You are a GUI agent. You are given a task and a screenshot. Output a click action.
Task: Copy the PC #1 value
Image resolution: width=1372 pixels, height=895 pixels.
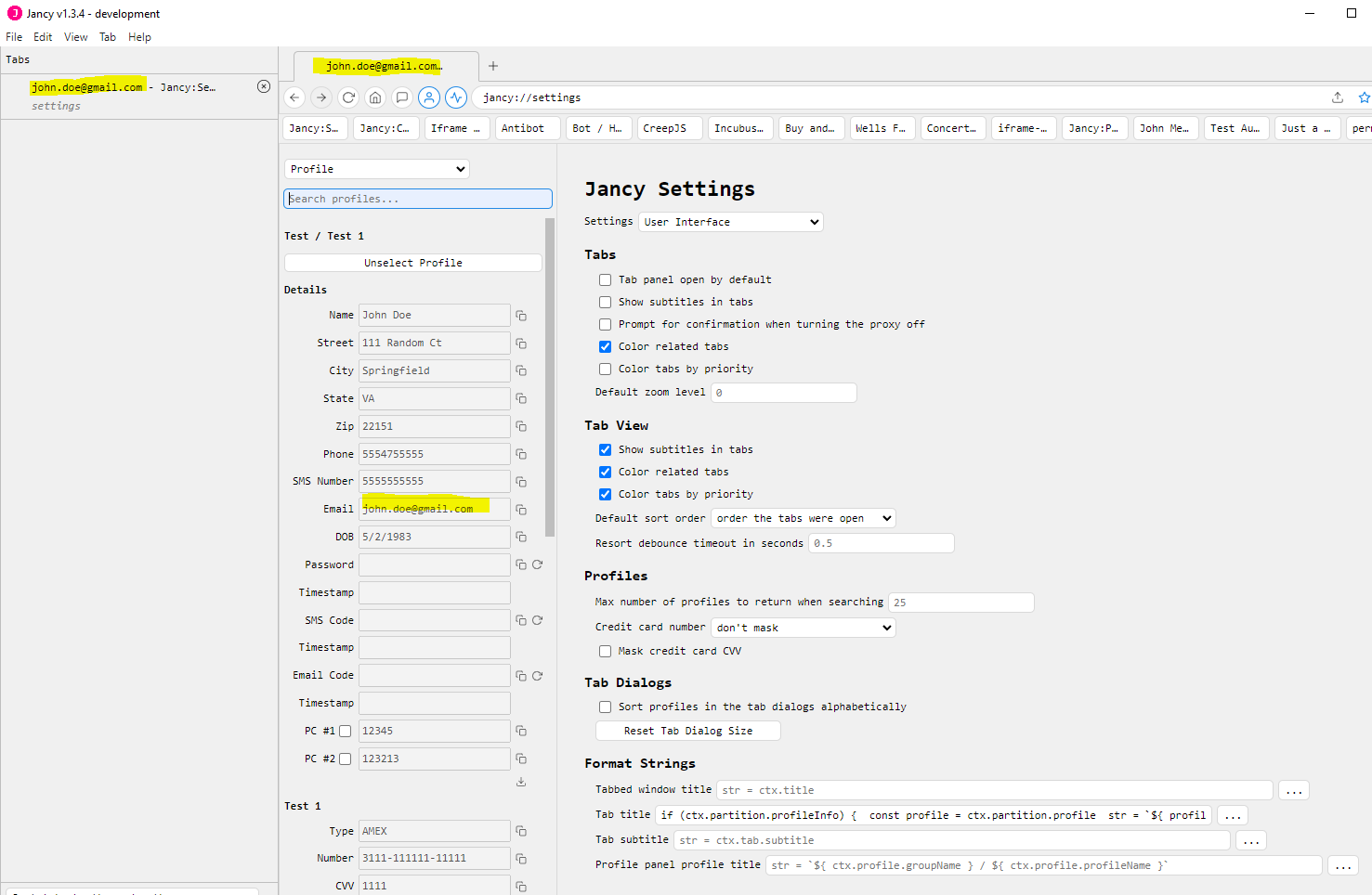521,731
